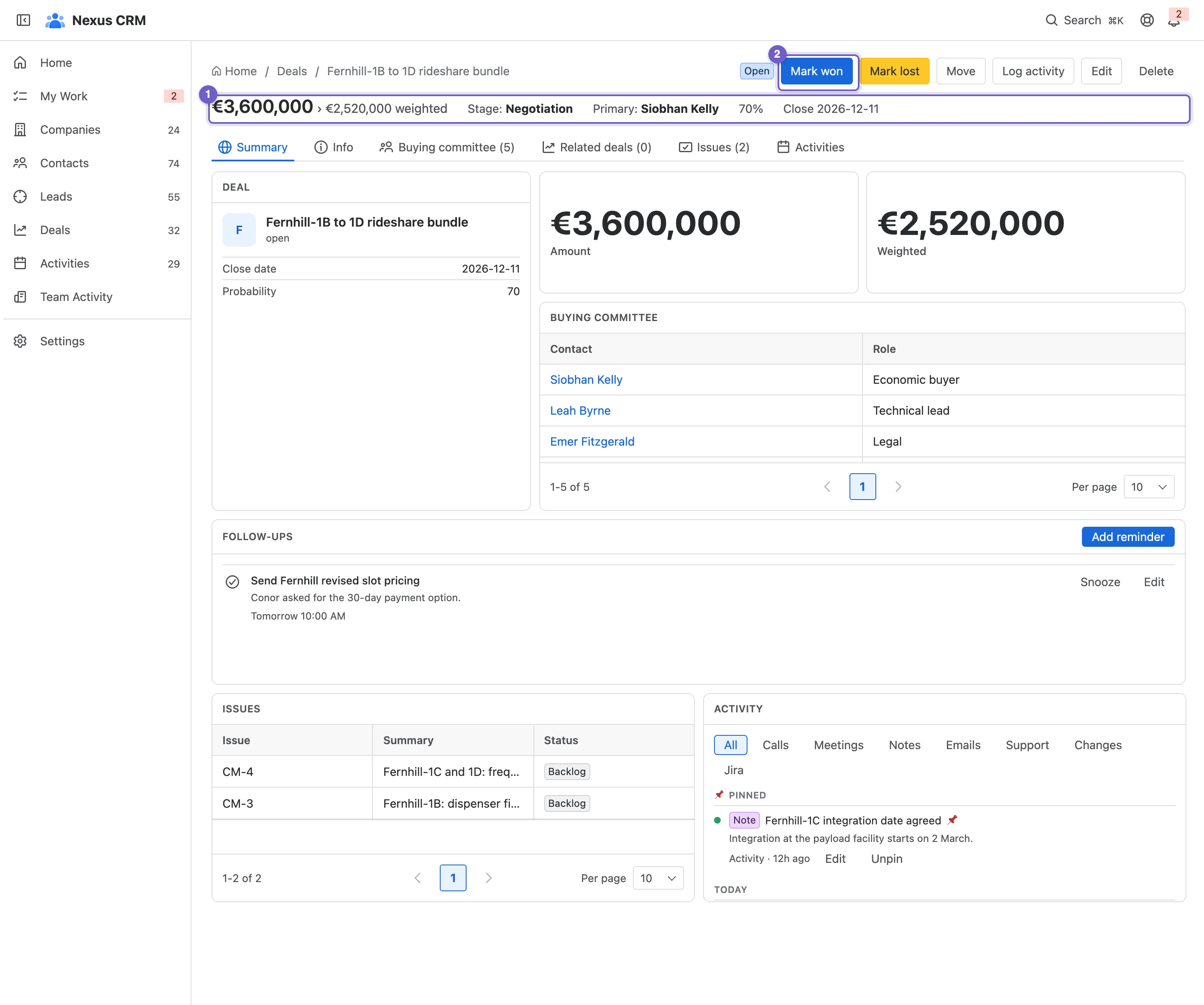The height and width of the screenshot is (1005, 1204).
Task: Click issue CM-4 in the Issues table
Action: [x=238, y=772]
